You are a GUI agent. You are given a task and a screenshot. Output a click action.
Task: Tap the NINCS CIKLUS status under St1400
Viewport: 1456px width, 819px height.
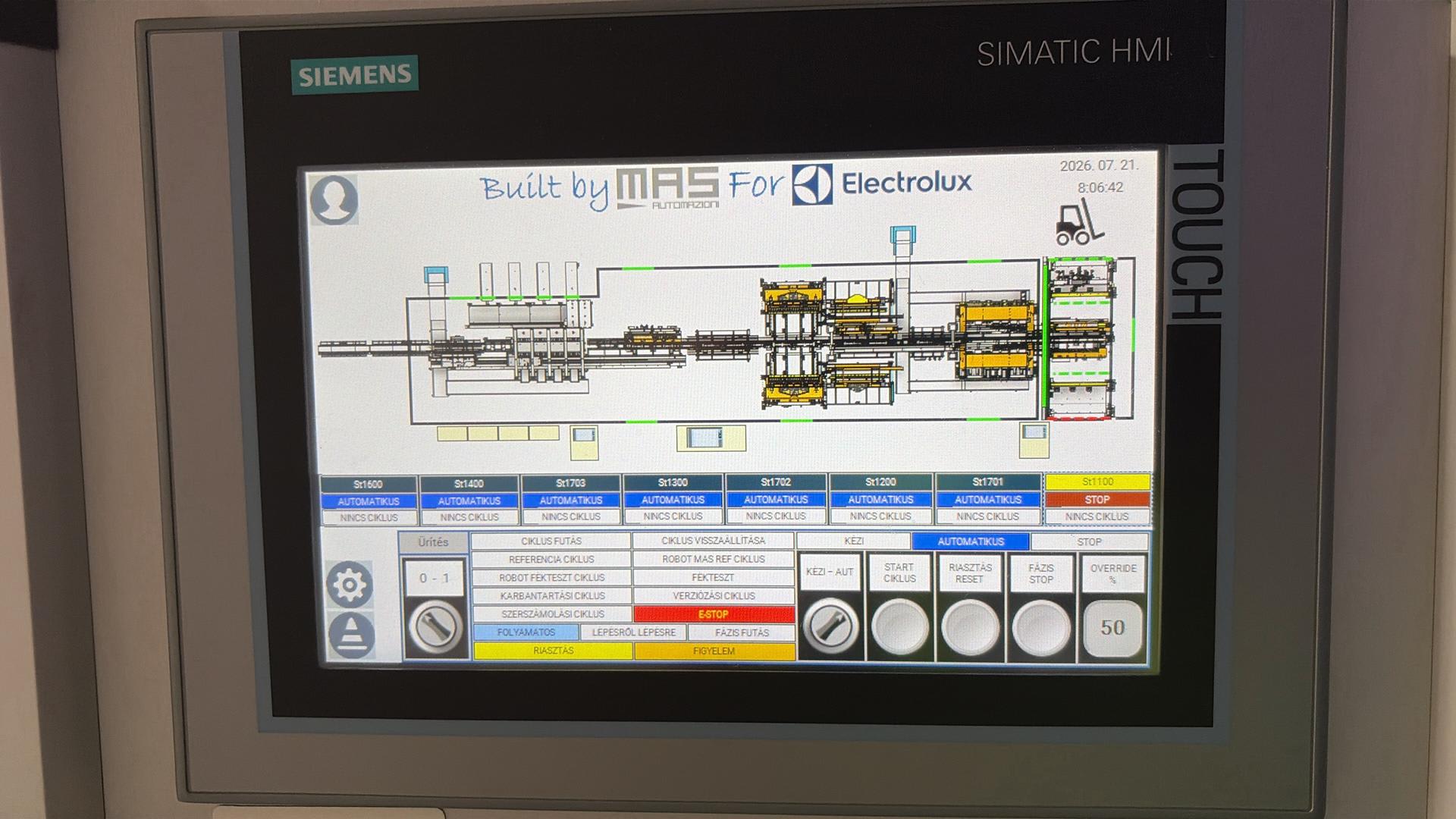(469, 517)
